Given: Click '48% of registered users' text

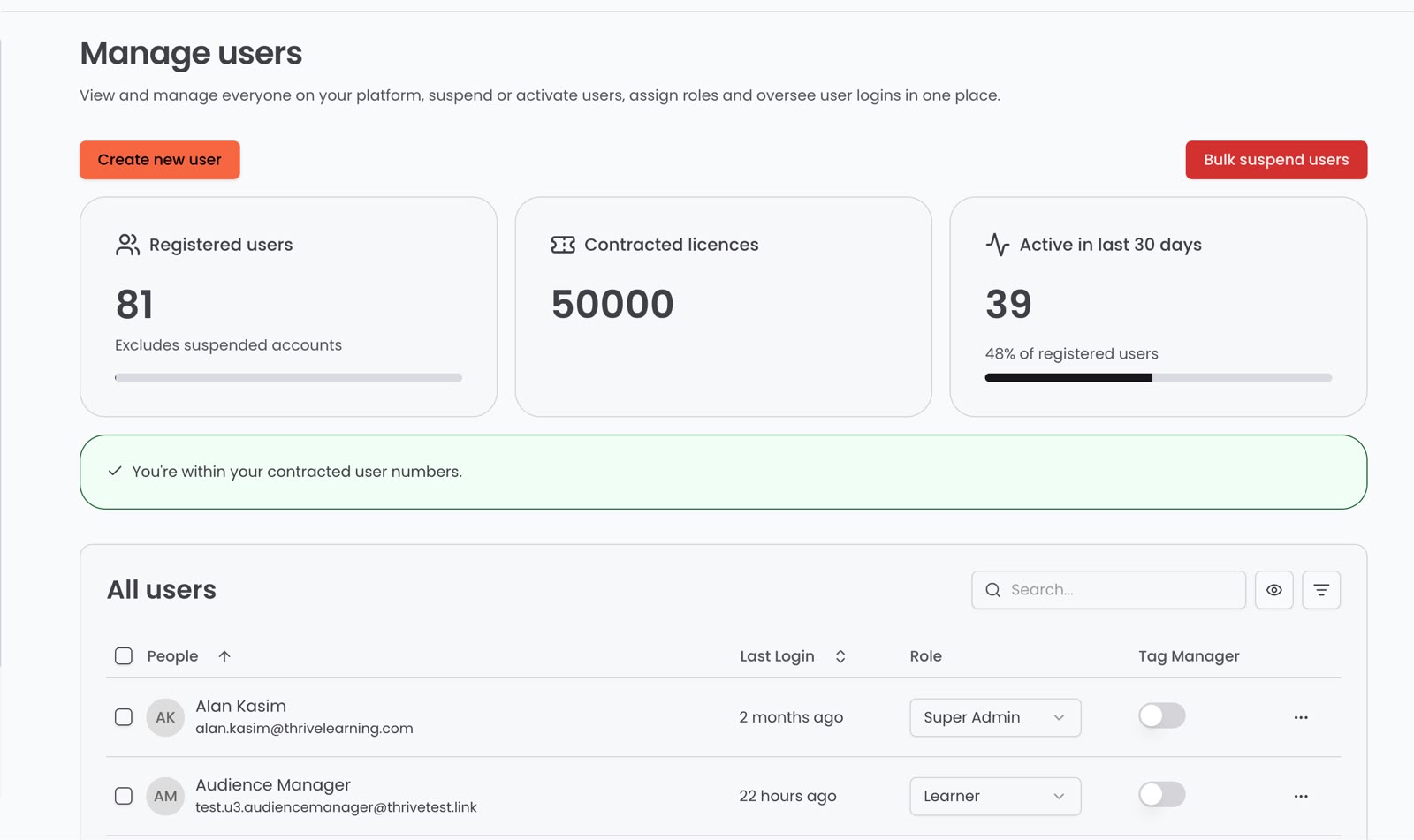Looking at the screenshot, I should [1071, 353].
